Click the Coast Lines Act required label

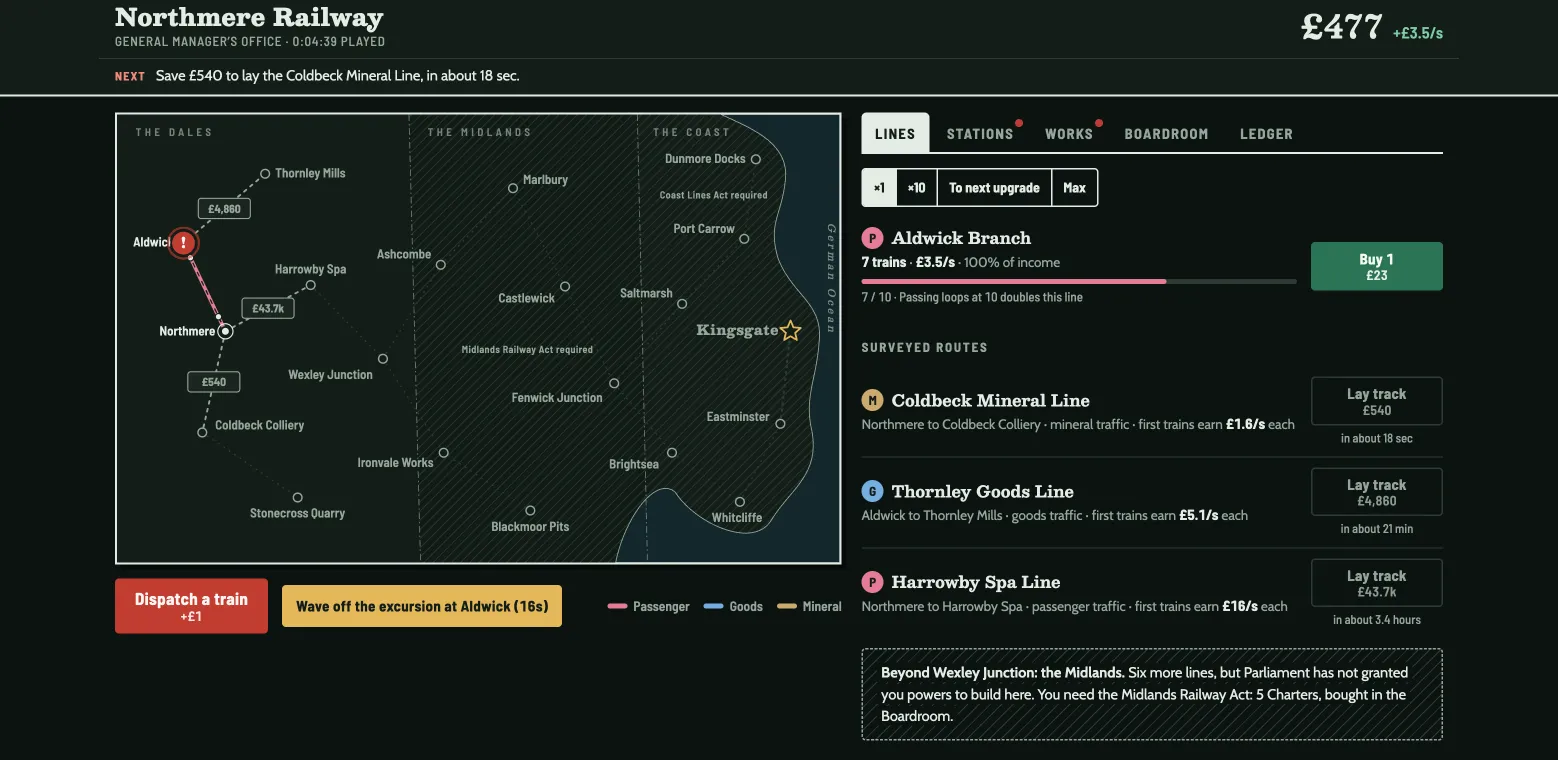pos(713,195)
